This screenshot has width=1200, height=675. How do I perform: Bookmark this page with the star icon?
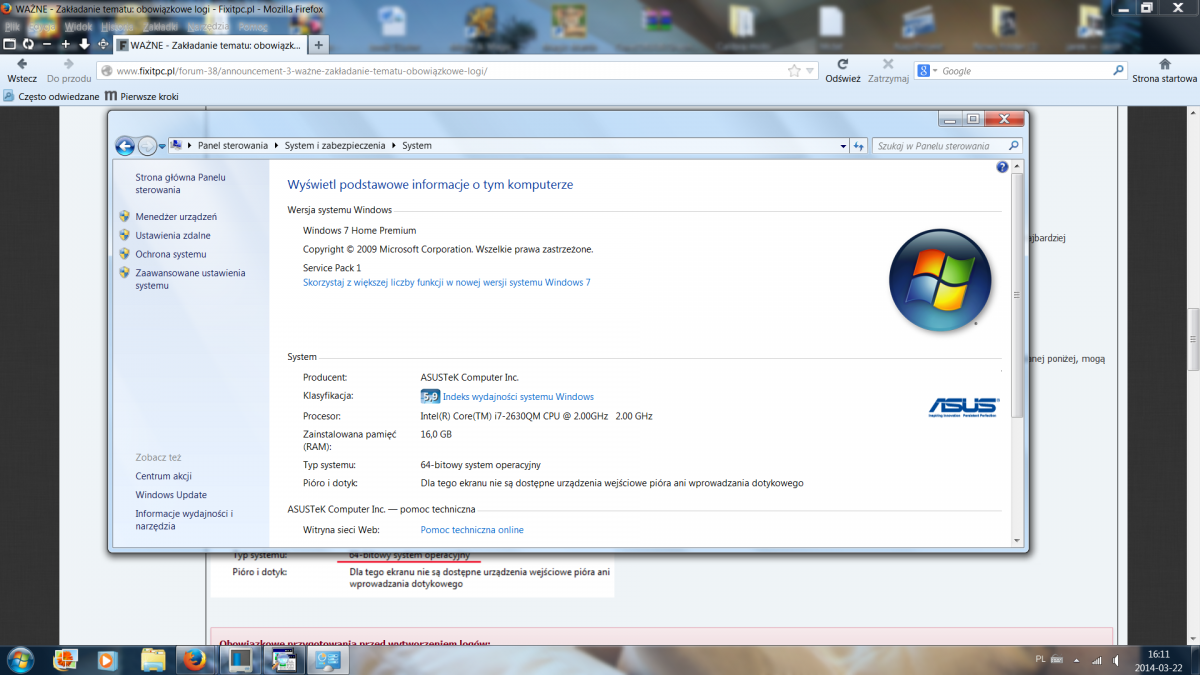coord(794,71)
